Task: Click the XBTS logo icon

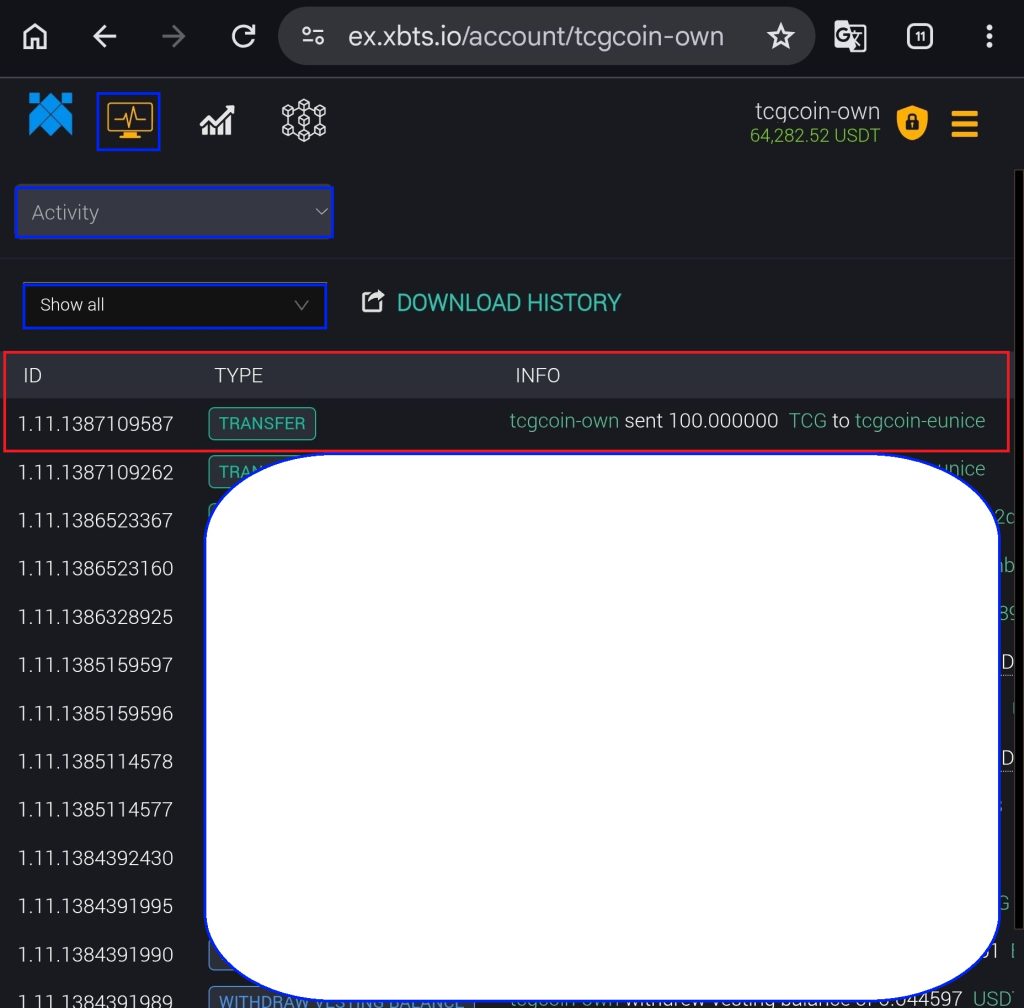Action: pyautogui.click(x=50, y=114)
